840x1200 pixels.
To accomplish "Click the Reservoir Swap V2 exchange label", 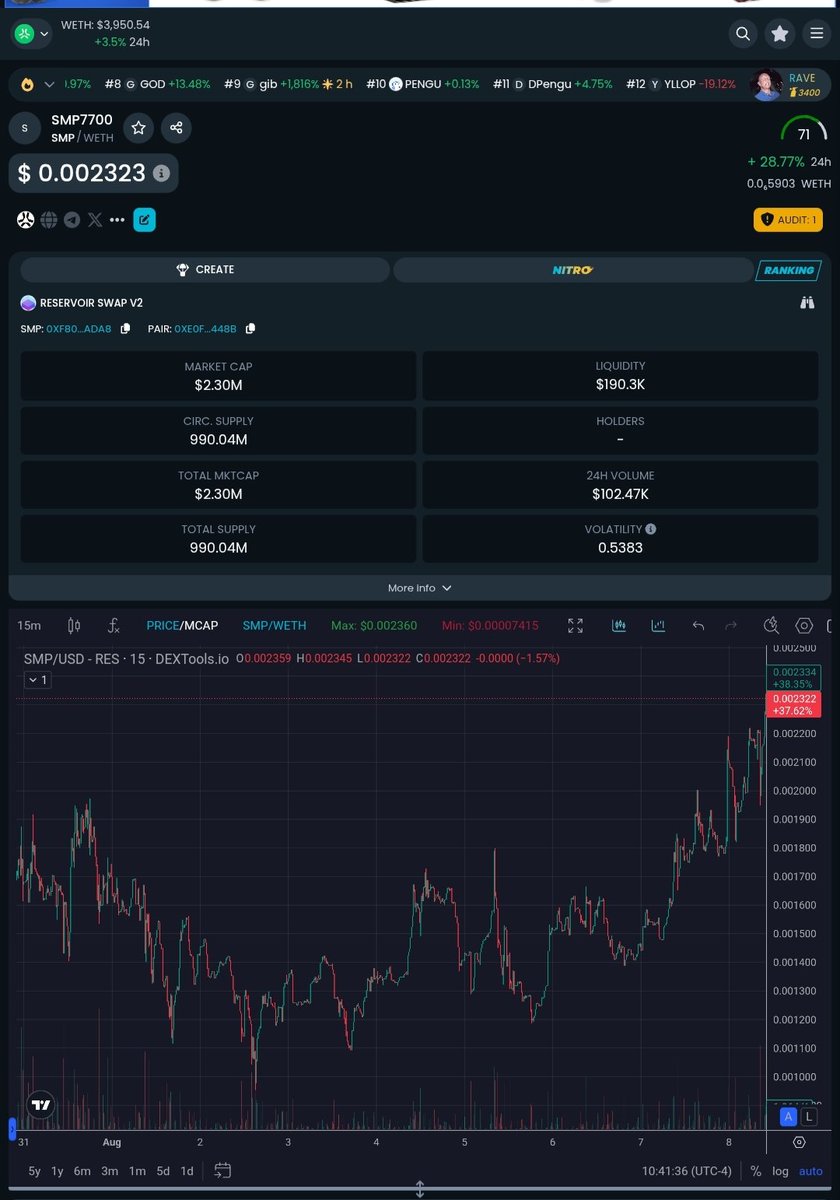I will [x=82, y=303].
